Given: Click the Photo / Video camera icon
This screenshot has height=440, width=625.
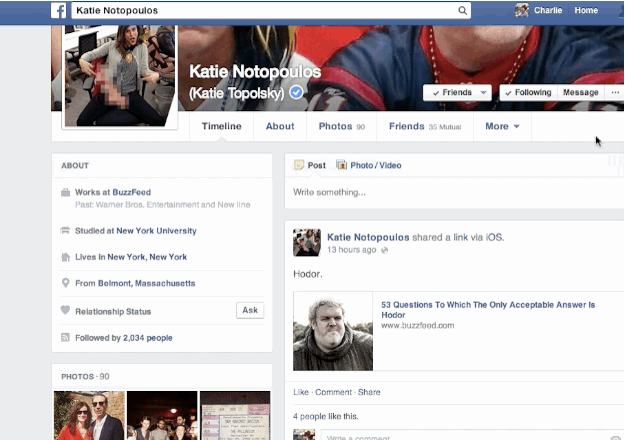Looking at the screenshot, I should click(341, 165).
